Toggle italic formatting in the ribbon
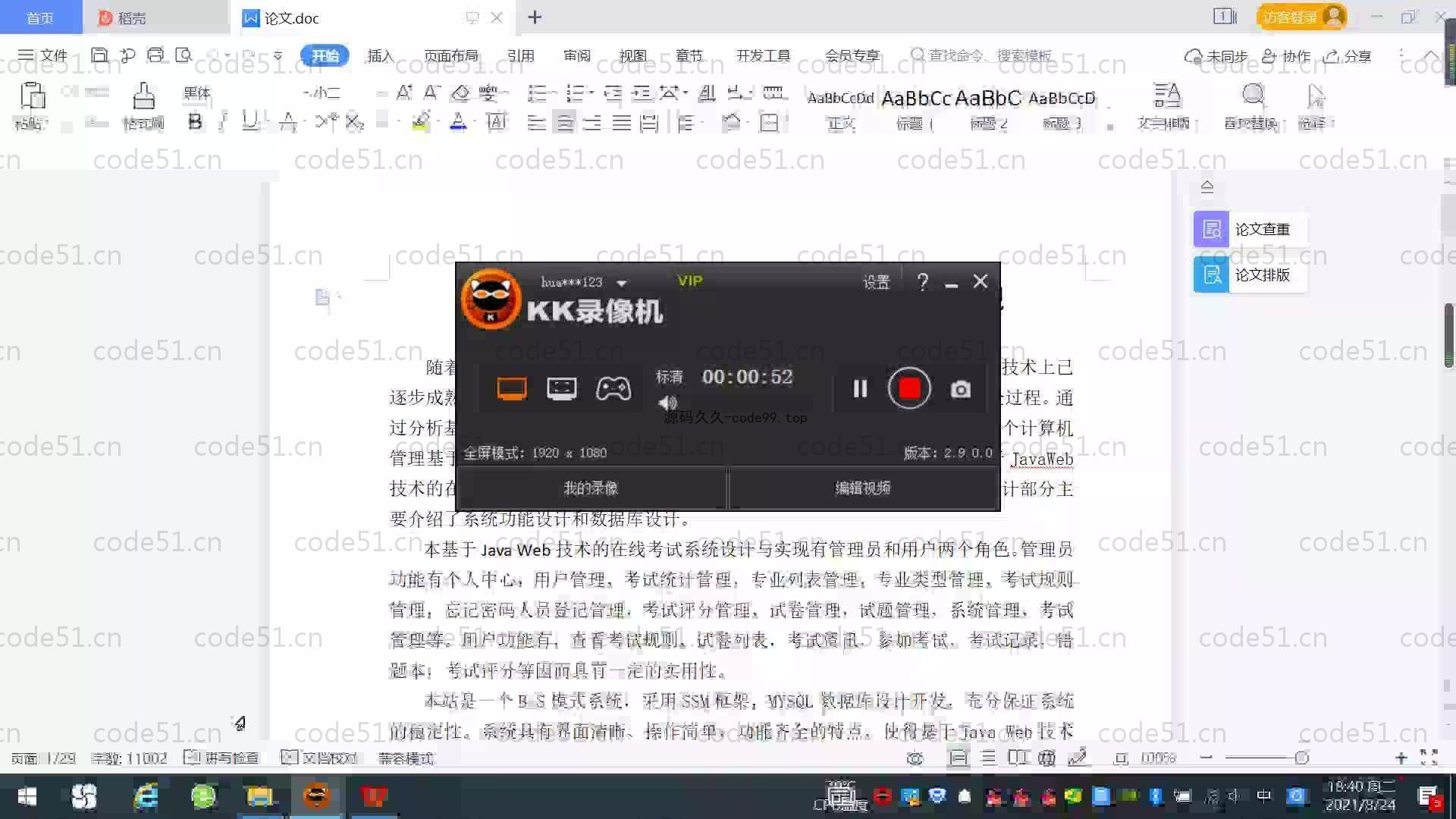 coord(223,122)
